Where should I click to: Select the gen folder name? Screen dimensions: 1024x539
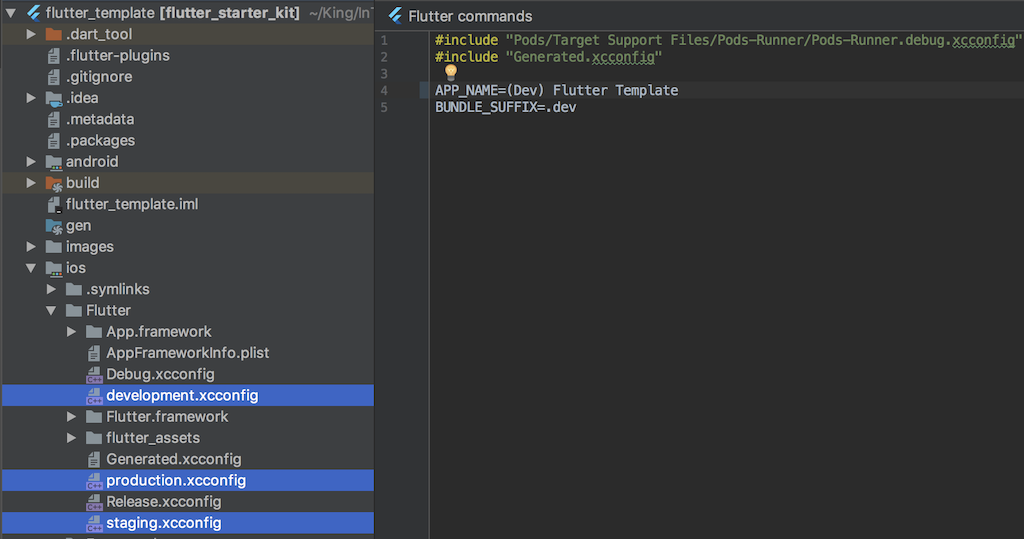78,226
